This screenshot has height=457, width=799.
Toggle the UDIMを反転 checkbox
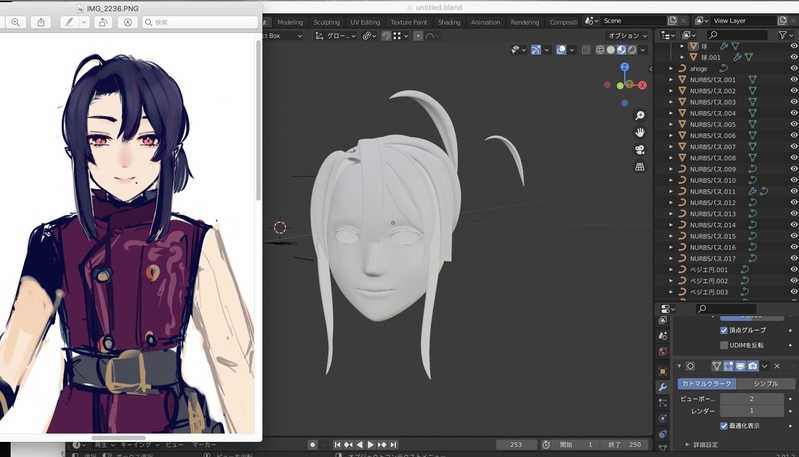[x=725, y=345]
